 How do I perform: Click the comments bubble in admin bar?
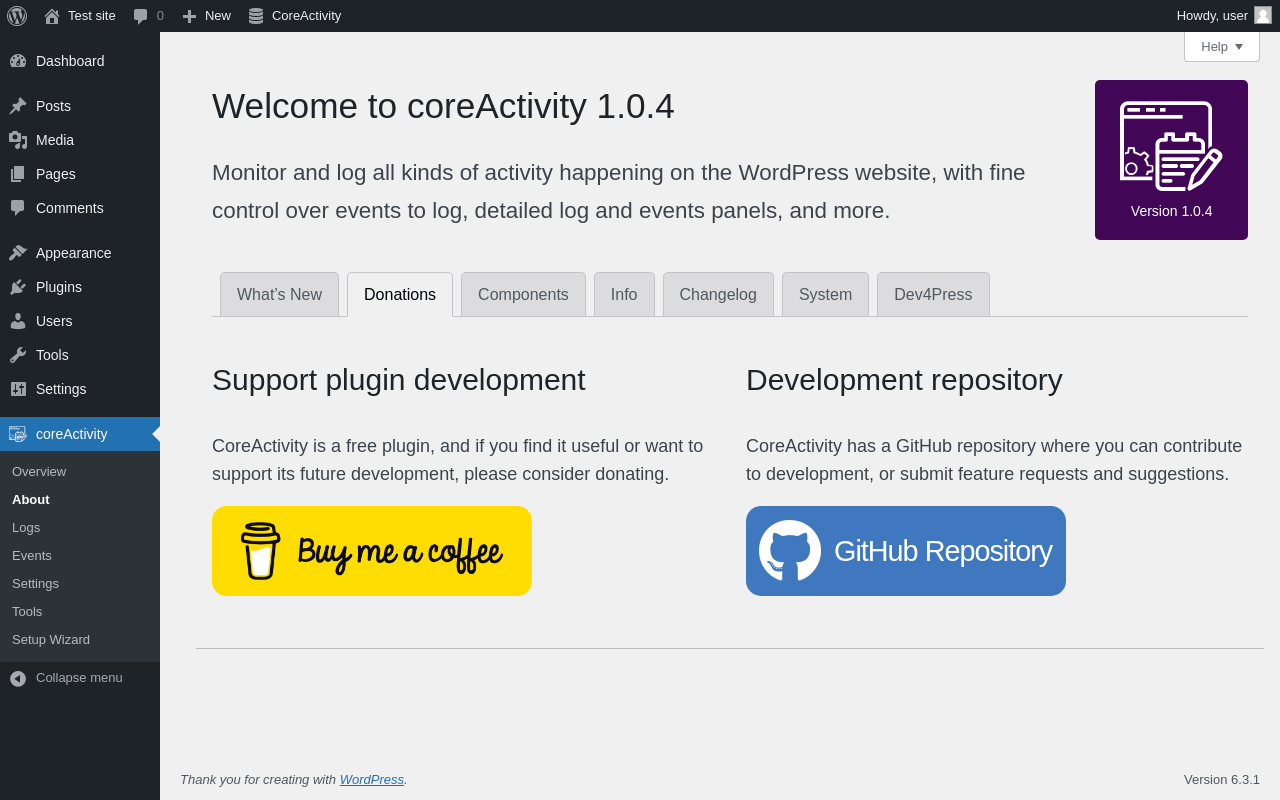tap(141, 16)
